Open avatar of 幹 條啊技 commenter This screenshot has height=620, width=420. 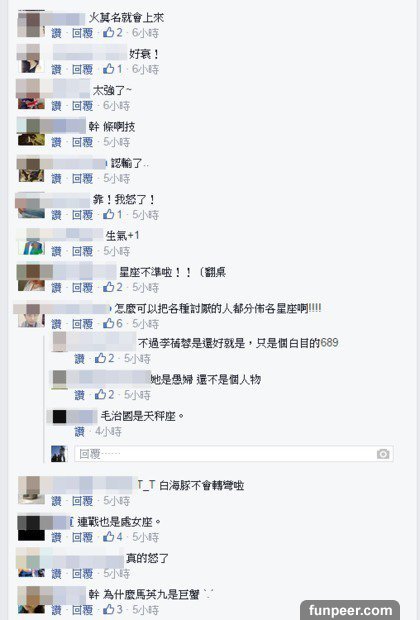[31, 132]
